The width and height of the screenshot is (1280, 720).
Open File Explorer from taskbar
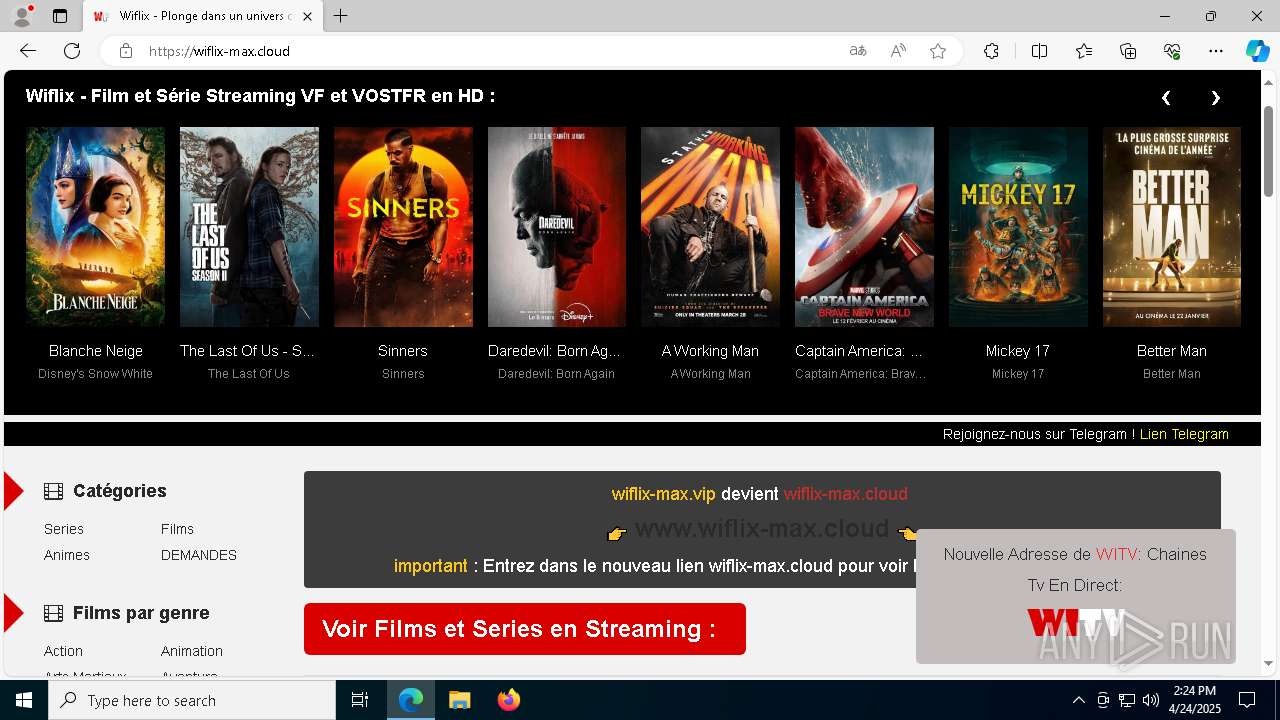459,700
